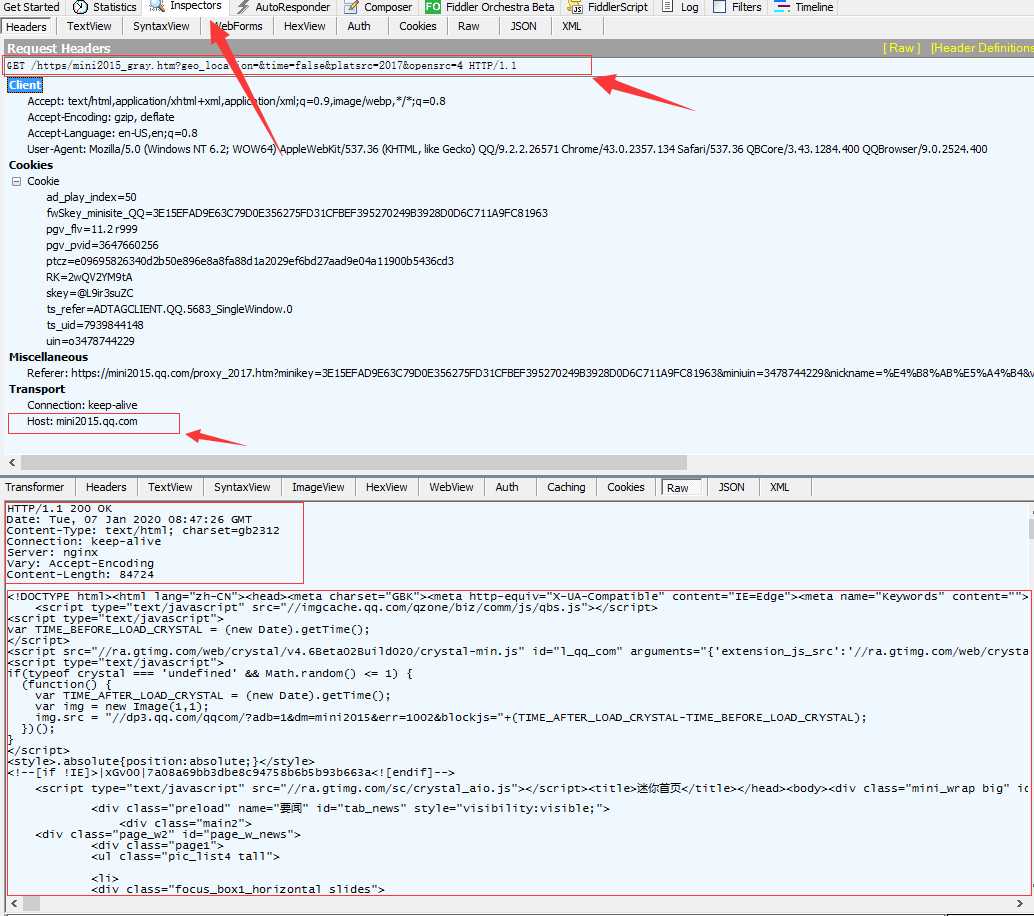Screen dimensions: 1034x916
Task: Show the Log tab
Action: click(x=680, y=7)
